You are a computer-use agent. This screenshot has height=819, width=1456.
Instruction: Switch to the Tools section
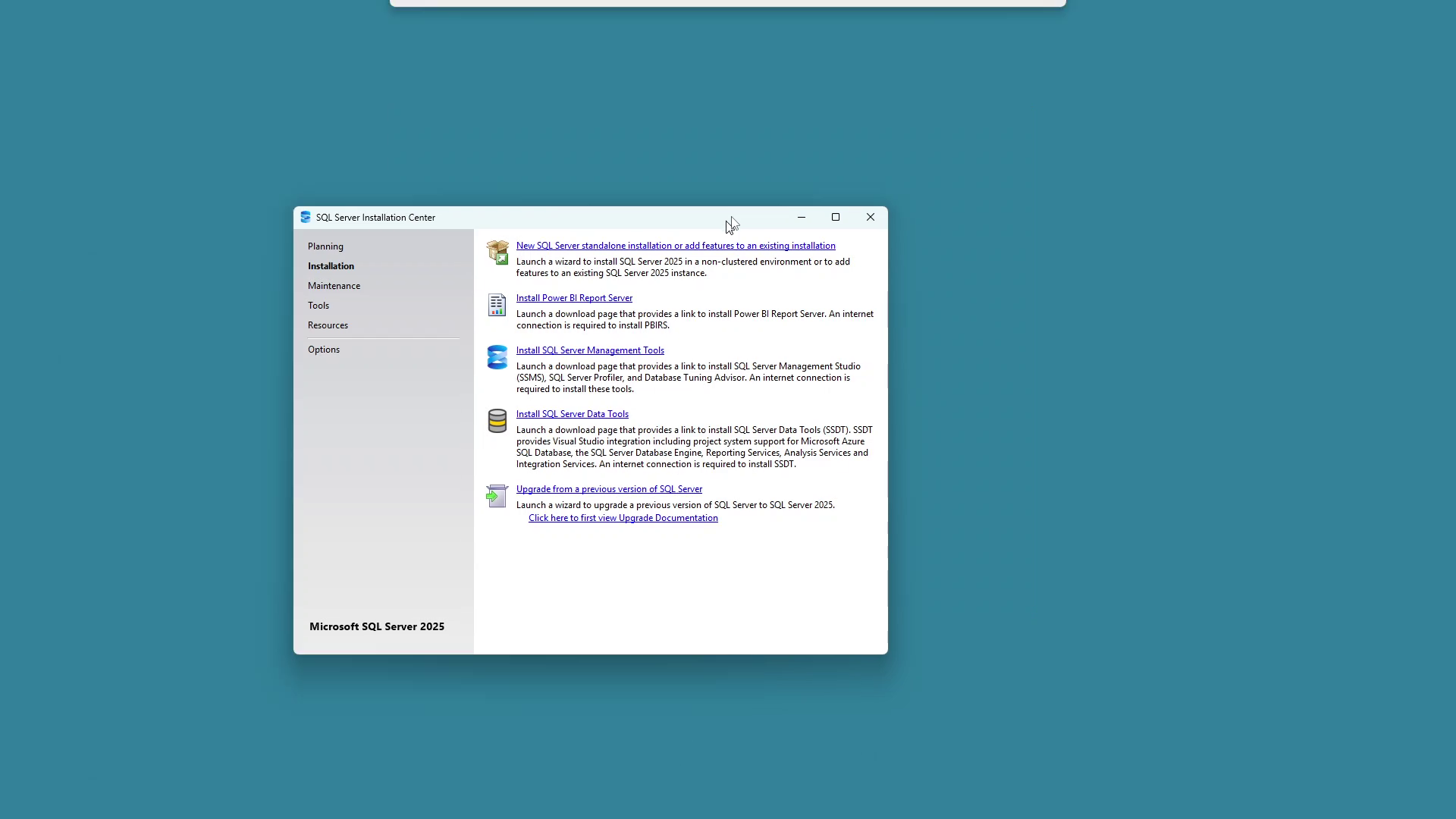click(318, 306)
